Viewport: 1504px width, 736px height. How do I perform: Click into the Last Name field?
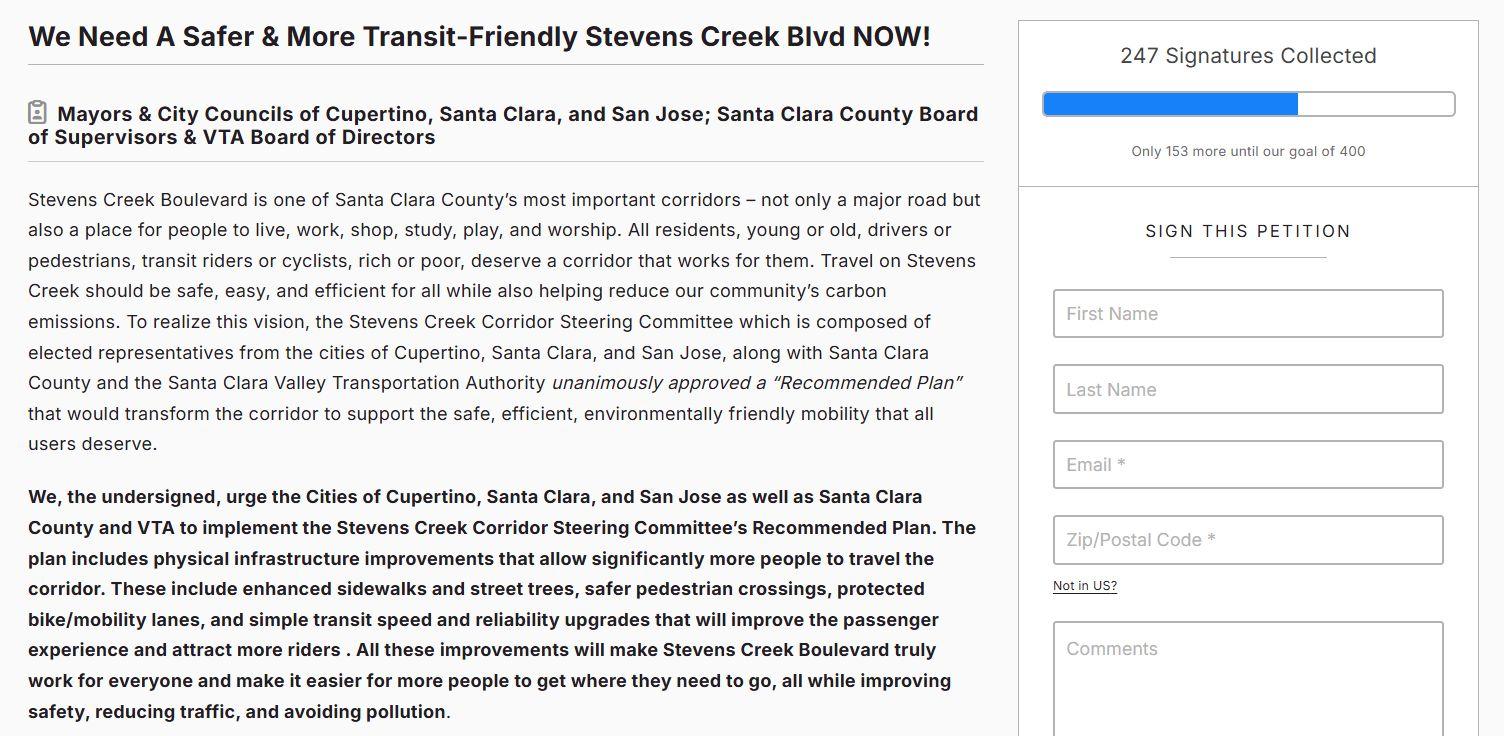pyautogui.click(x=1247, y=390)
